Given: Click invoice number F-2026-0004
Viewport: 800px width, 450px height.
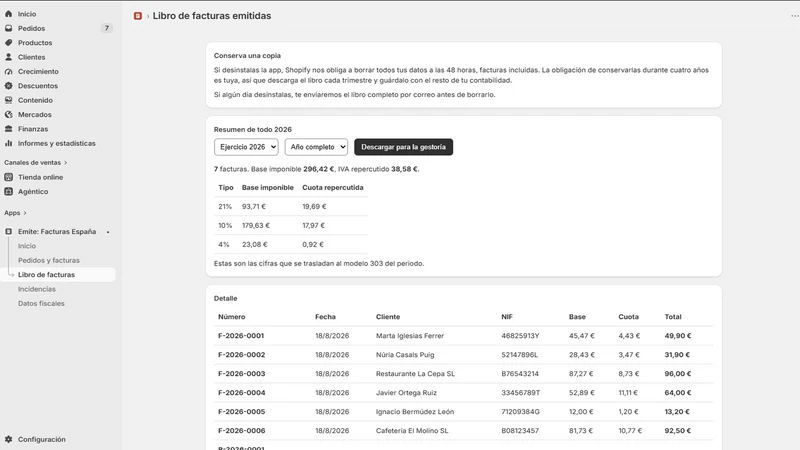Looking at the screenshot, I should point(241,393).
